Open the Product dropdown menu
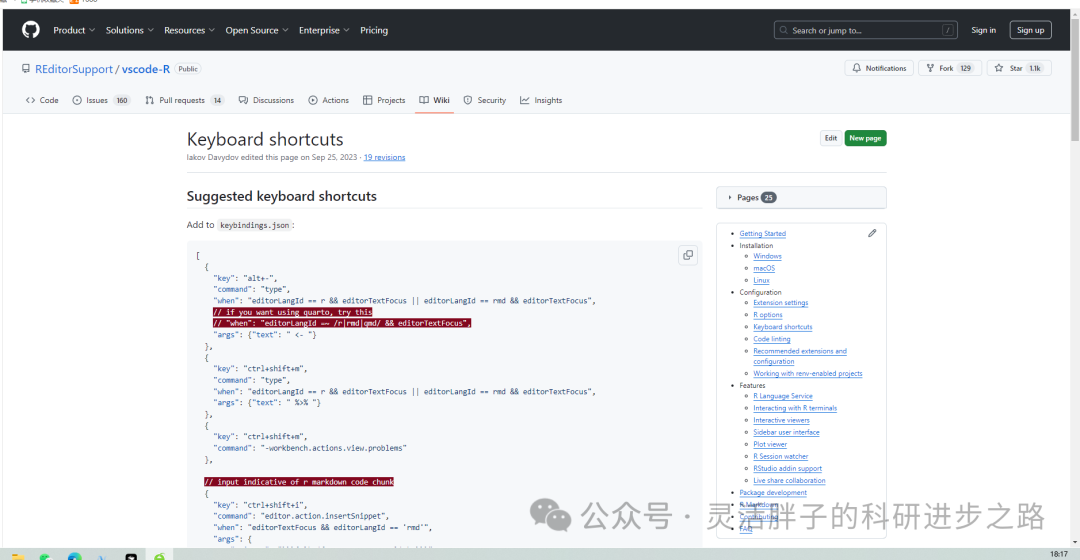This screenshot has width=1080, height=560. click(74, 30)
